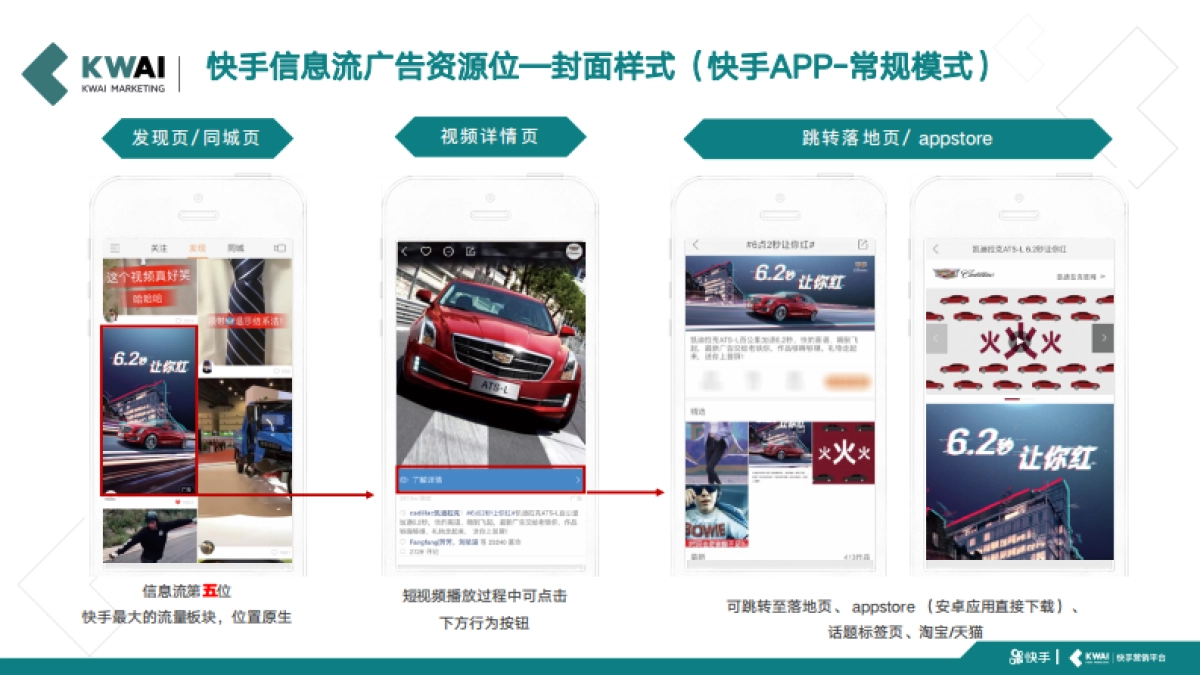Select the 发现 tab
The image size is (1200, 675).
pyautogui.click(x=197, y=248)
